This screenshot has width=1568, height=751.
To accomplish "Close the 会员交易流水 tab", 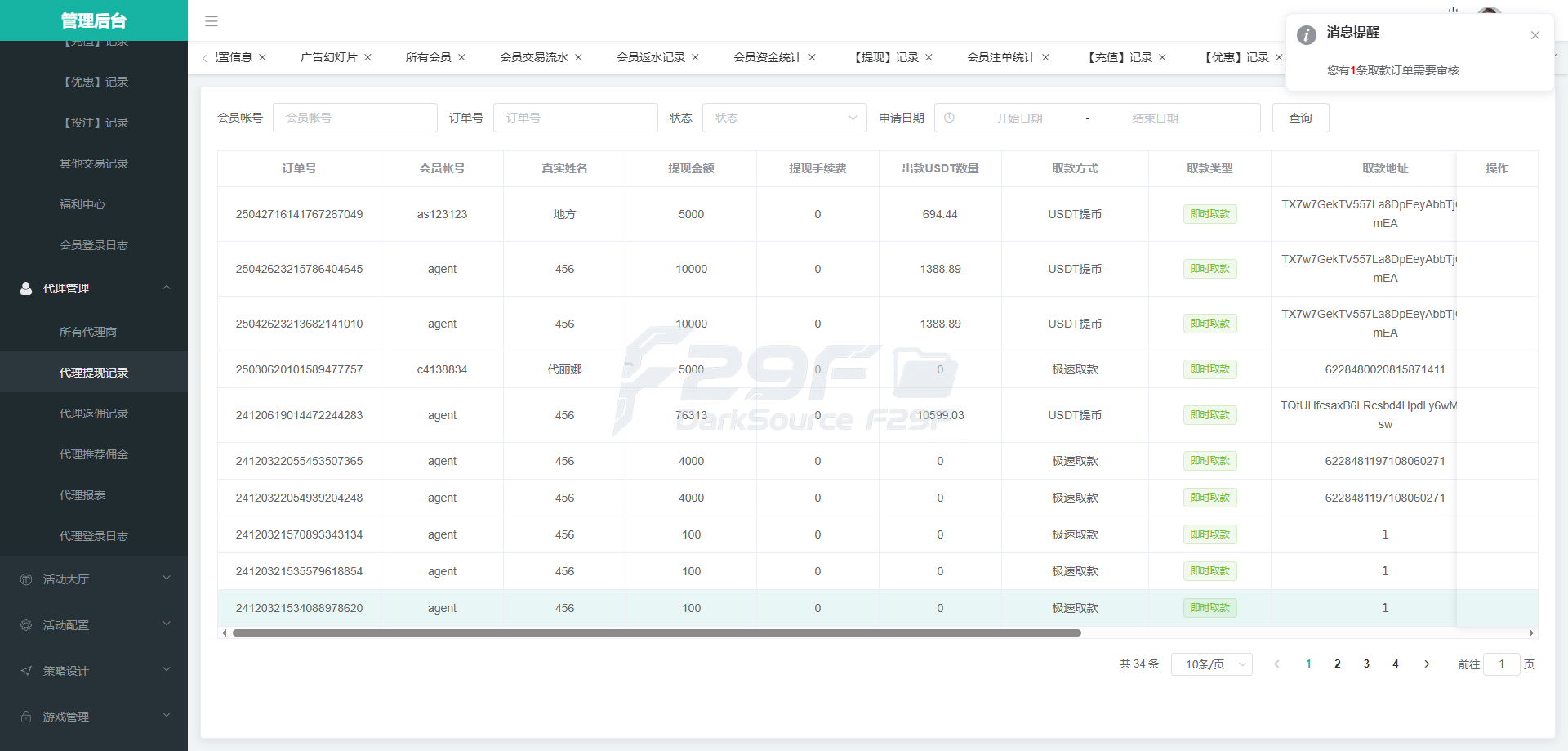I will [x=578, y=57].
